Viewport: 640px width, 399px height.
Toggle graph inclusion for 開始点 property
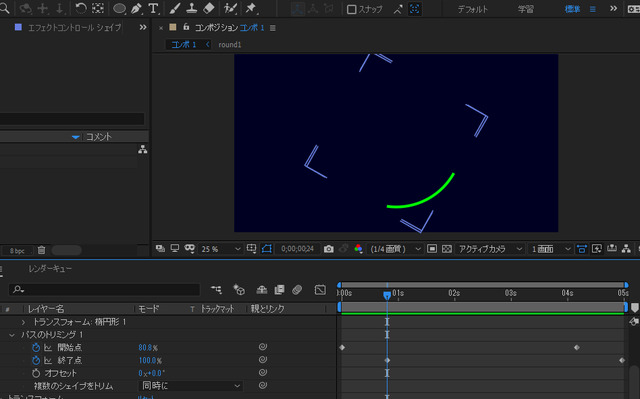click(x=48, y=348)
